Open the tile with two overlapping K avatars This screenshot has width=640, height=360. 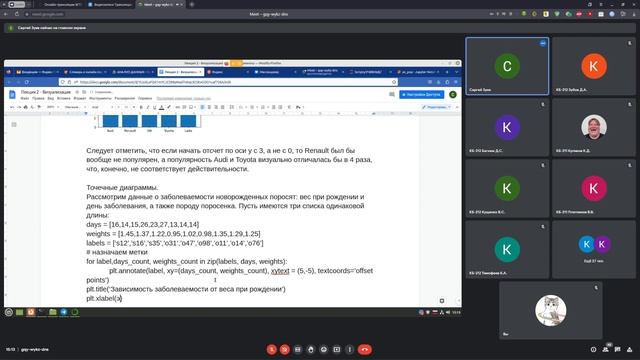tap(594, 249)
